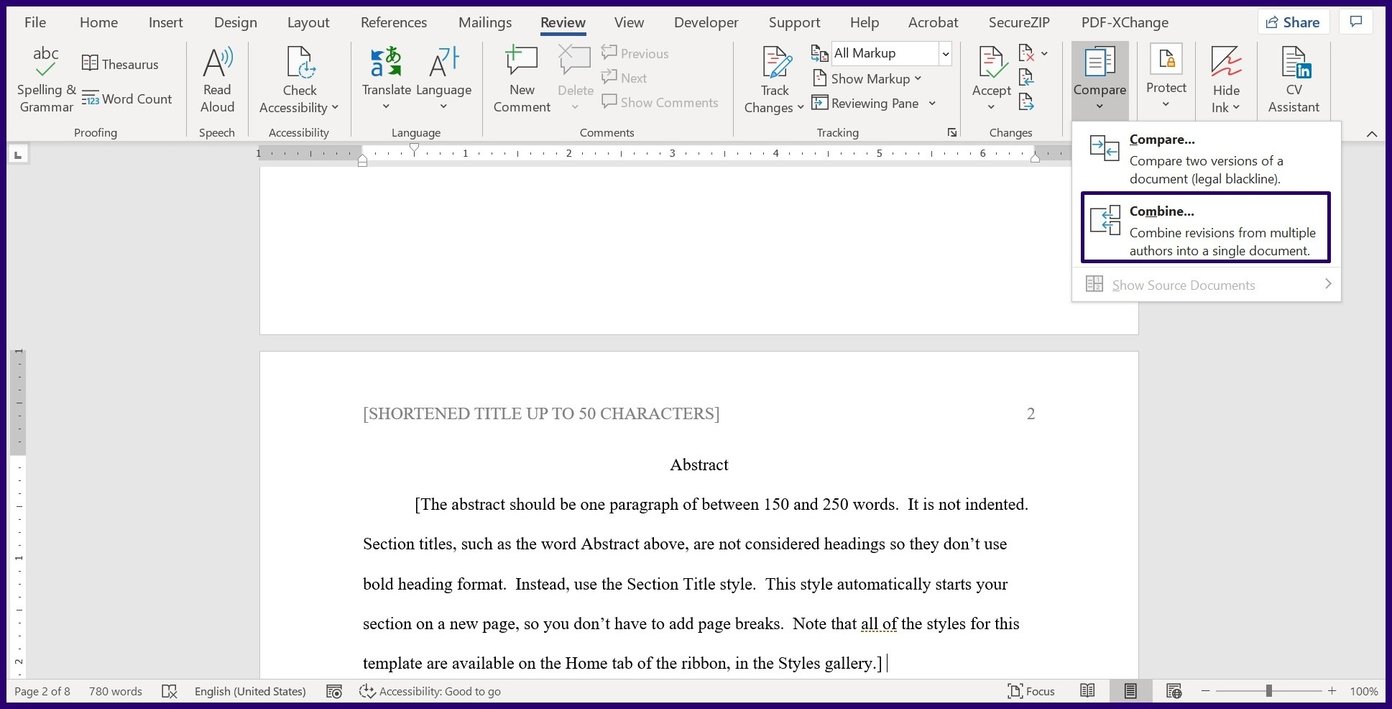Open the Translate tool

pos(386,74)
